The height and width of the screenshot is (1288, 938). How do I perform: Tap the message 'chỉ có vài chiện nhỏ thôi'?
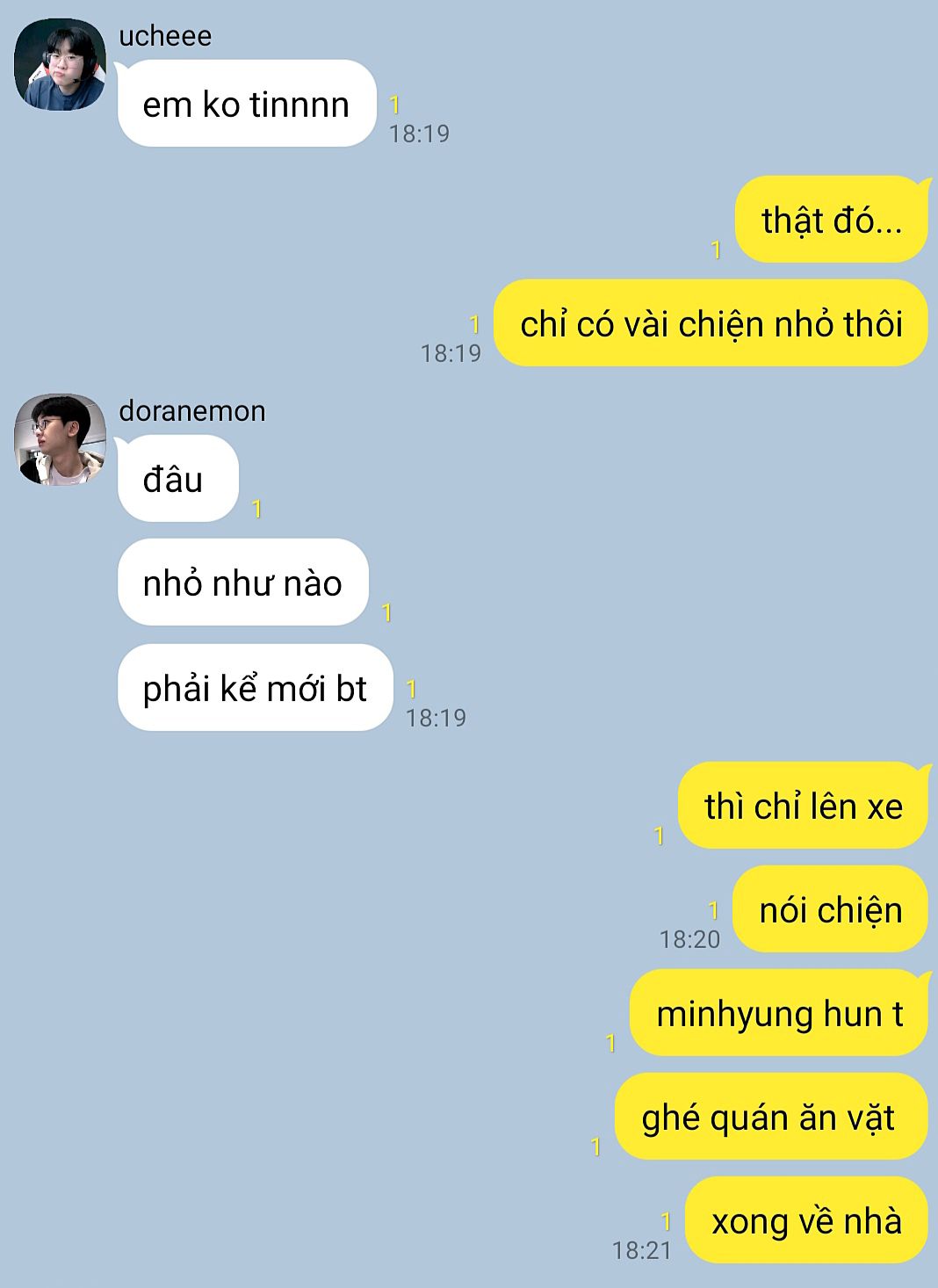coord(711,323)
